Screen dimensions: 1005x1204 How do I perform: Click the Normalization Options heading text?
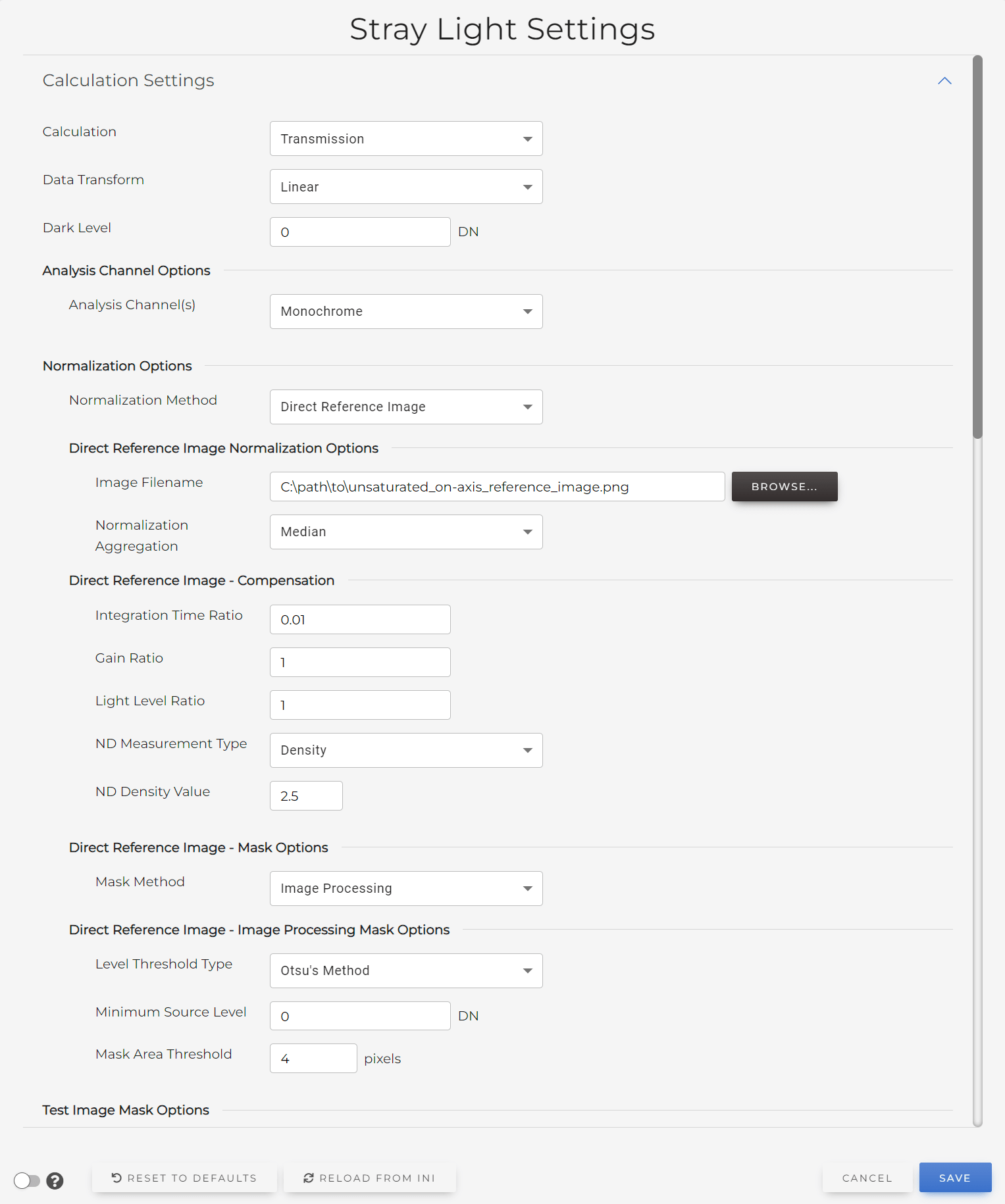click(x=117, y=366)
